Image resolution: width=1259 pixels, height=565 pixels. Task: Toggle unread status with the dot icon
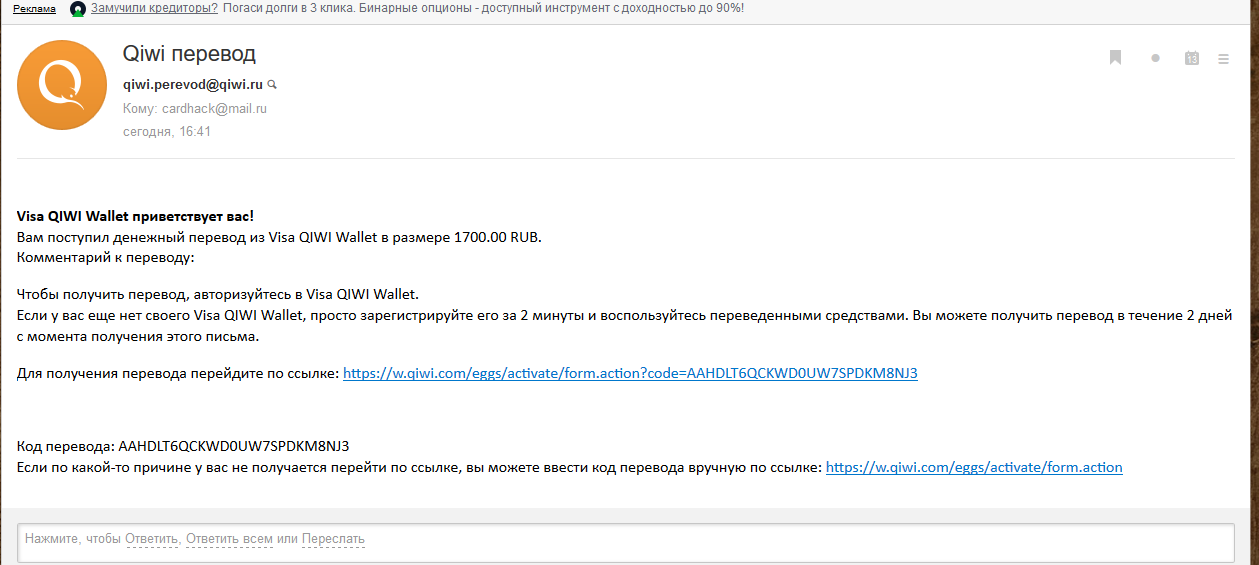1155,58
